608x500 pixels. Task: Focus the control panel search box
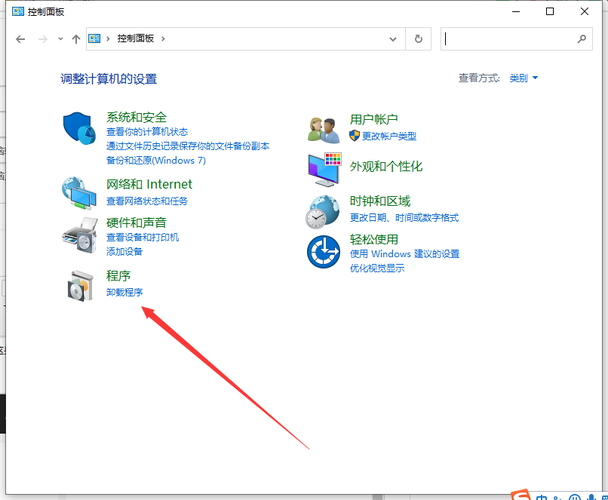click(516, 39)
